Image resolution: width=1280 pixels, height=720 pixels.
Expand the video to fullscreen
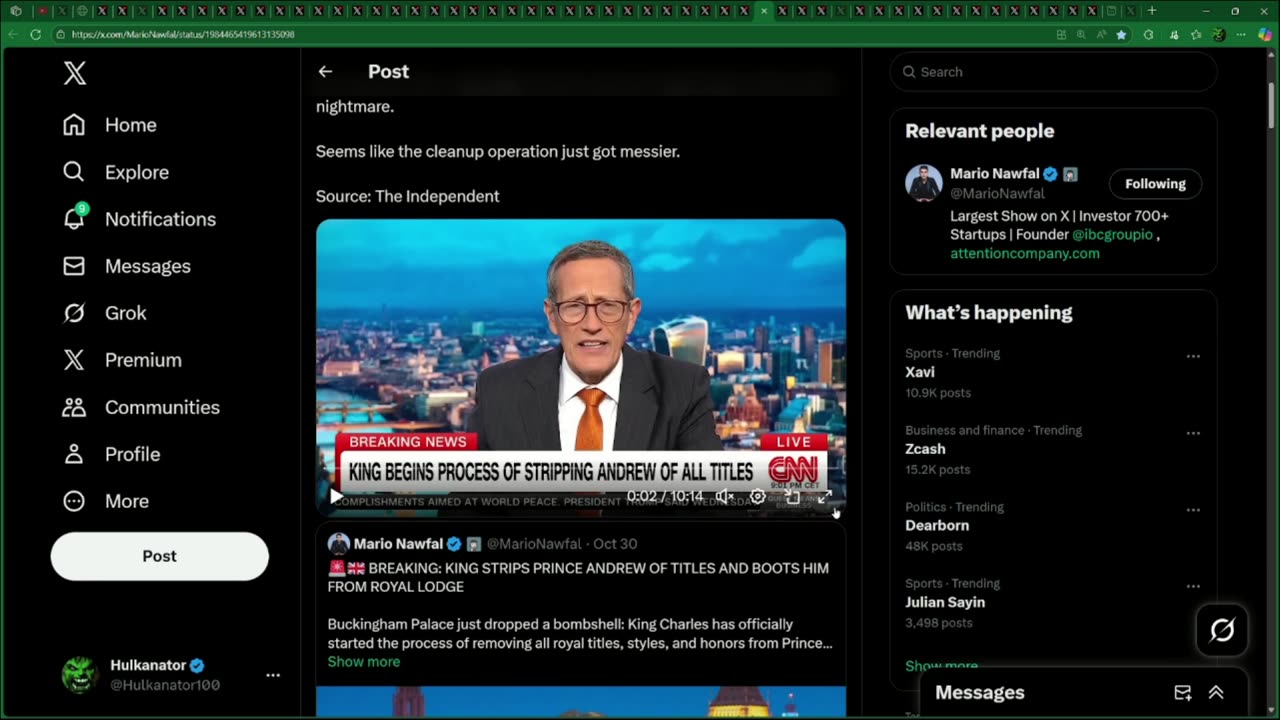point(825,496)
